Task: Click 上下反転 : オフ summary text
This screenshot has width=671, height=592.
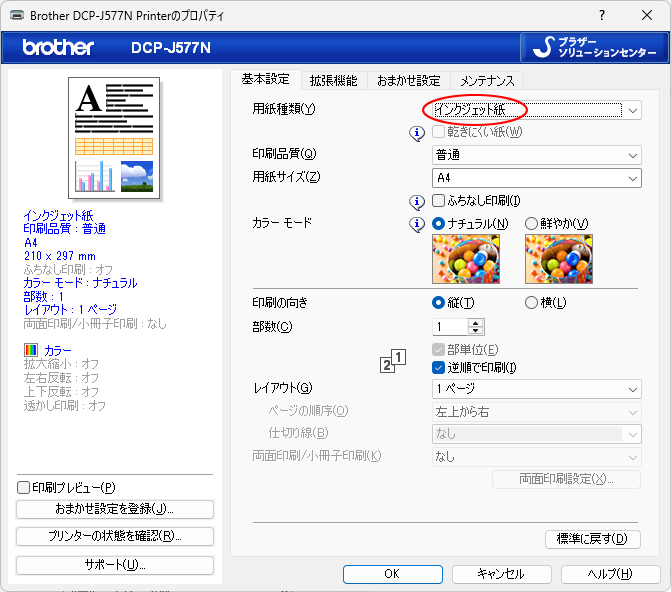Action: (x=61, y=392)
